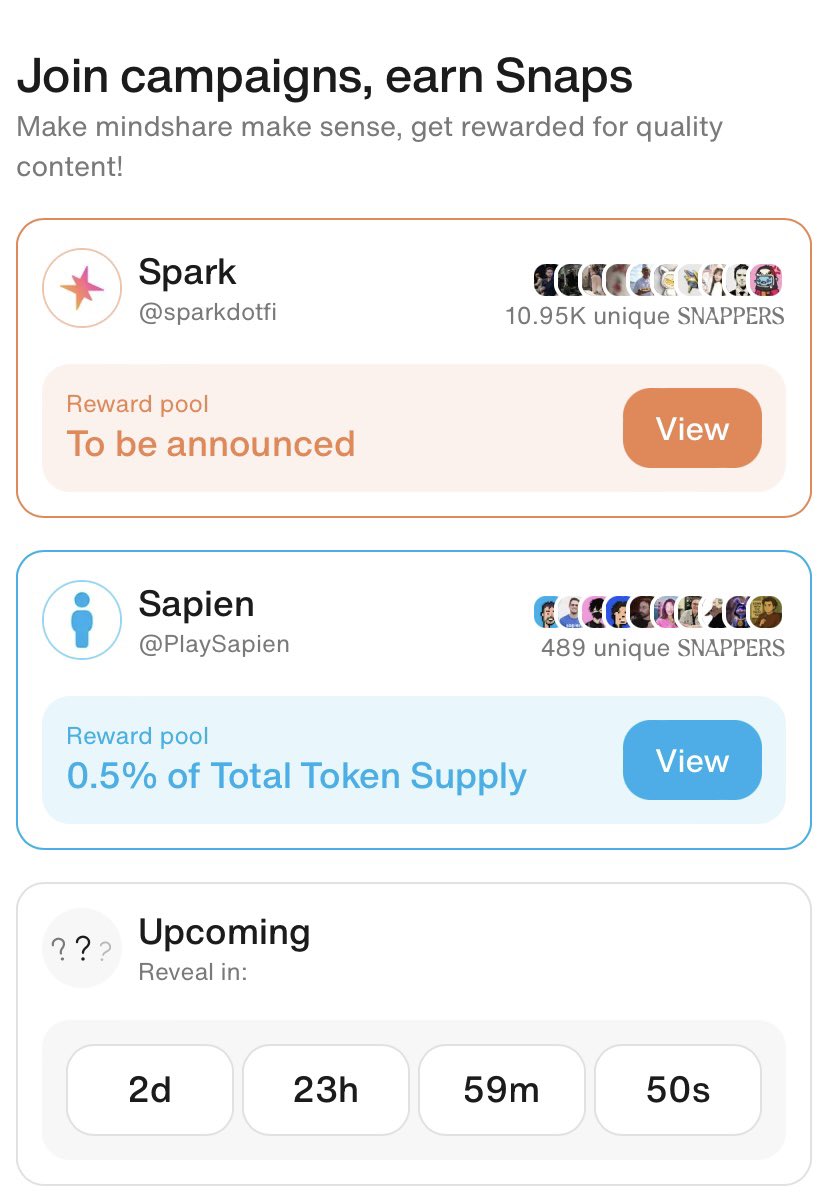Click the Sapien snappers avatar stack

[x=658, y=612]
